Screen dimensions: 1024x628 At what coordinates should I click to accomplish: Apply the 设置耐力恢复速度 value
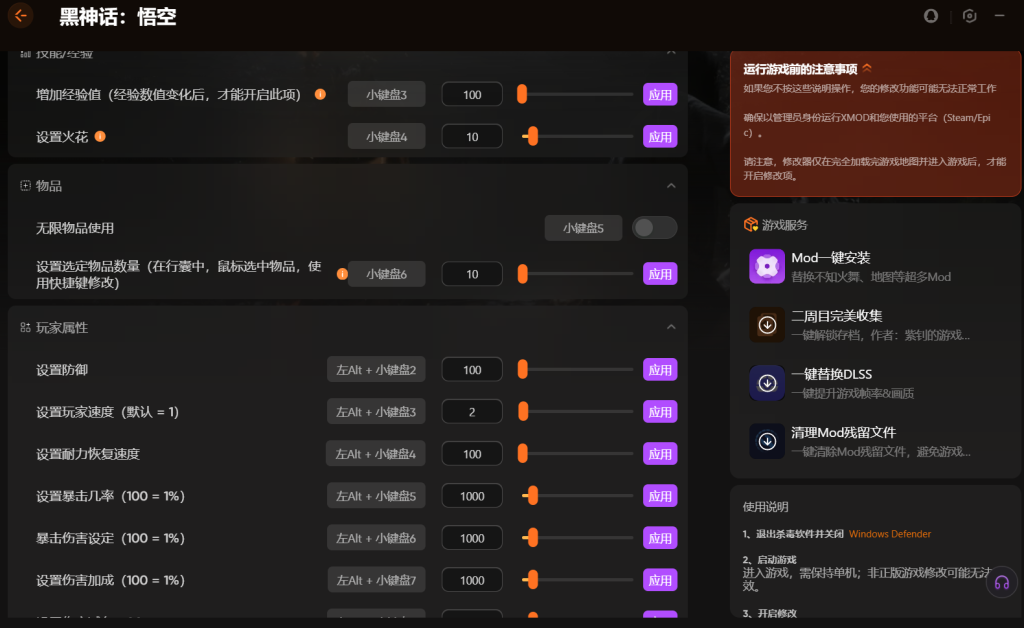click(660, 454)
